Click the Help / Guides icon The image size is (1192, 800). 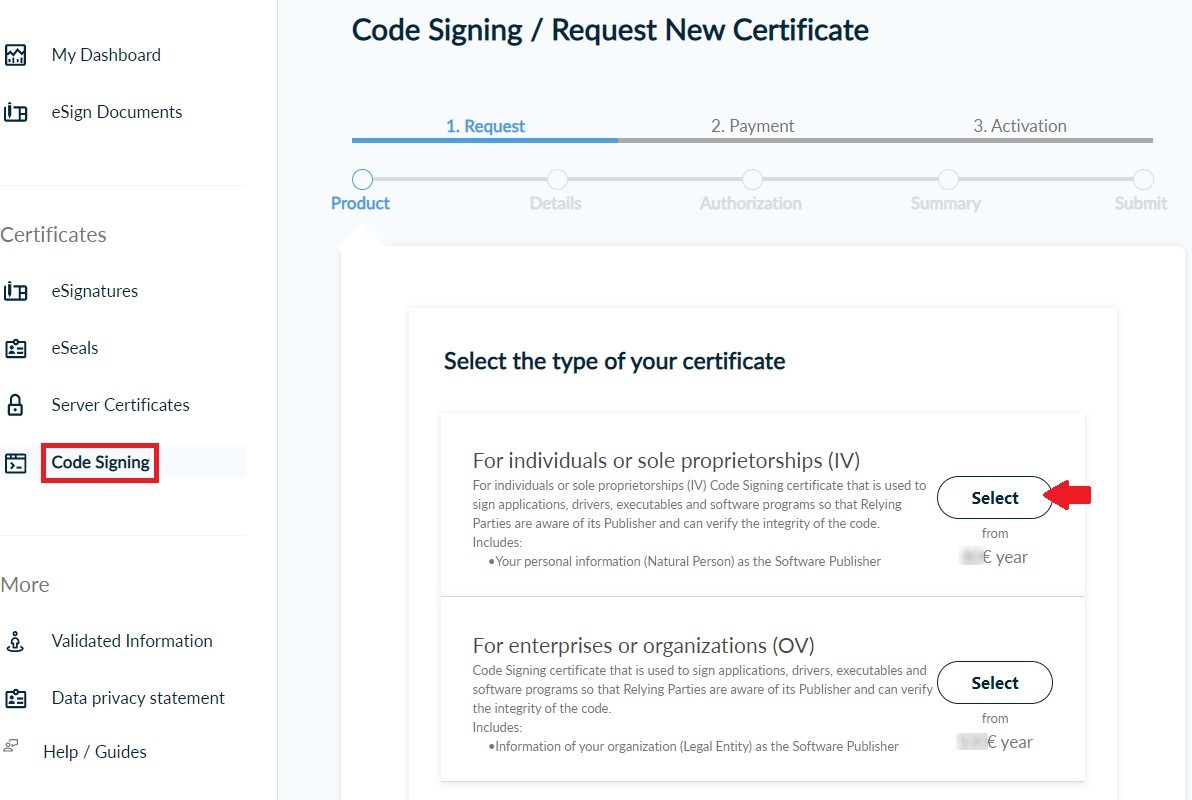(11, 746)
